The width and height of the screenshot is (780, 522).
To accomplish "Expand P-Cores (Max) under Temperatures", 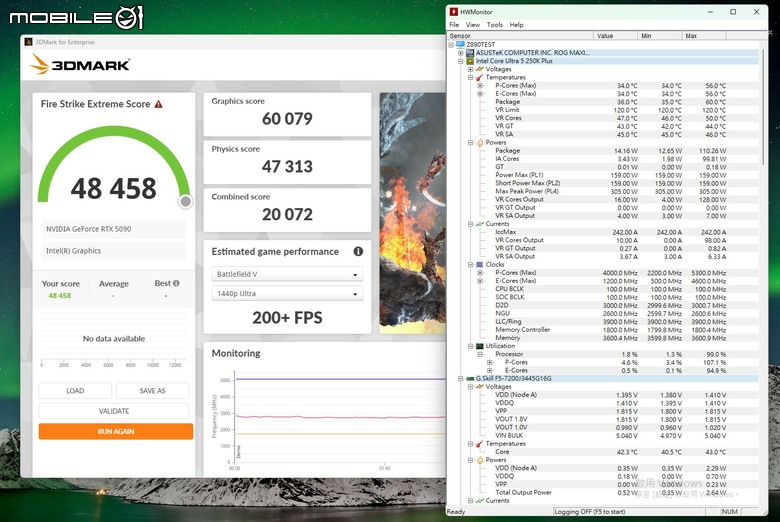I will [x=480, y=86].
